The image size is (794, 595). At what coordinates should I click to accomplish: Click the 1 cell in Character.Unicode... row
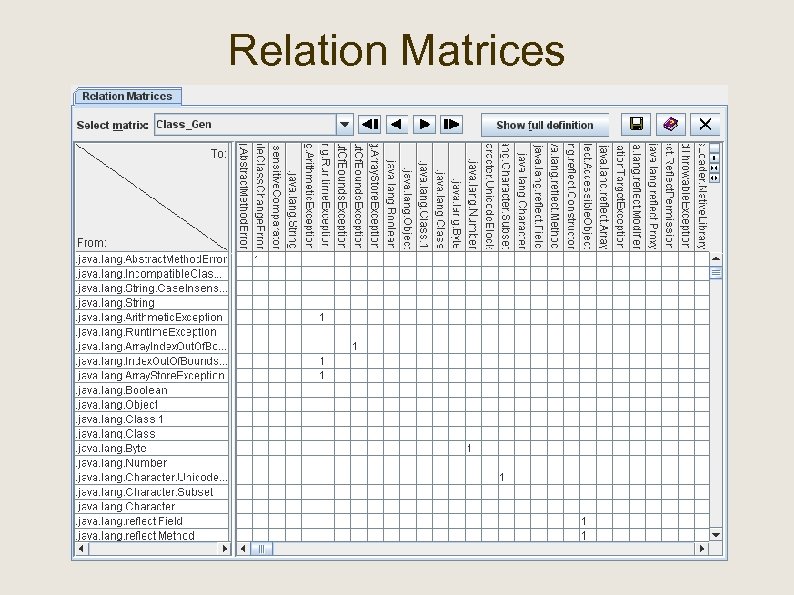[x=506, y=478]
